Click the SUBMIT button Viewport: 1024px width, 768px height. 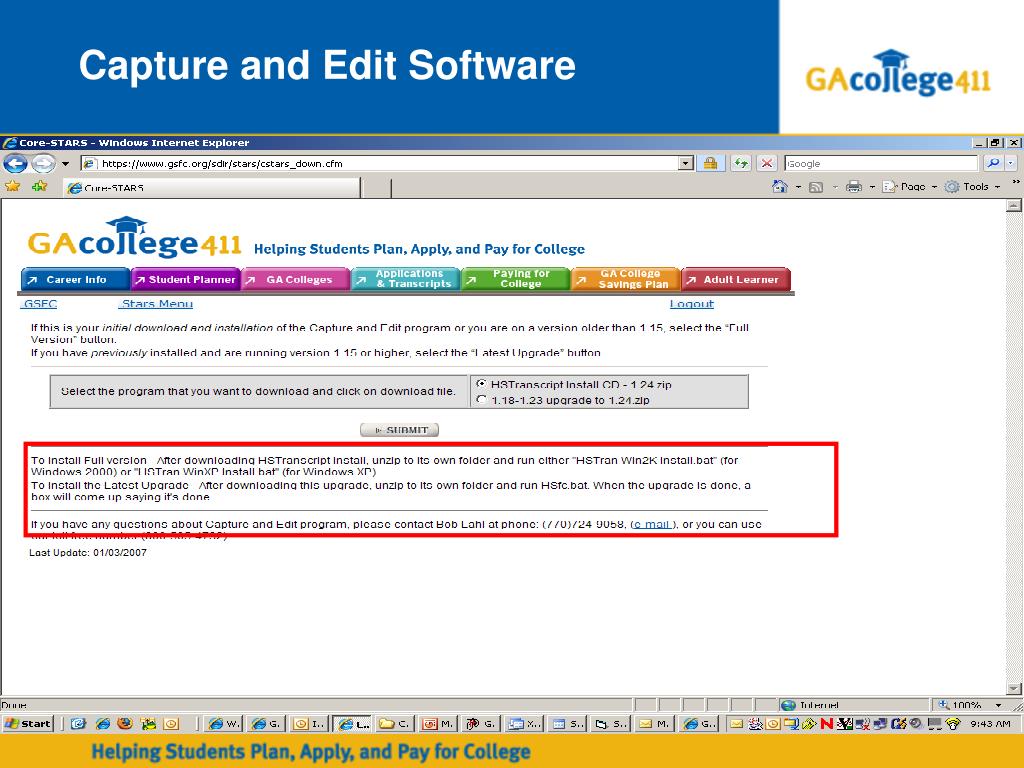399,430
